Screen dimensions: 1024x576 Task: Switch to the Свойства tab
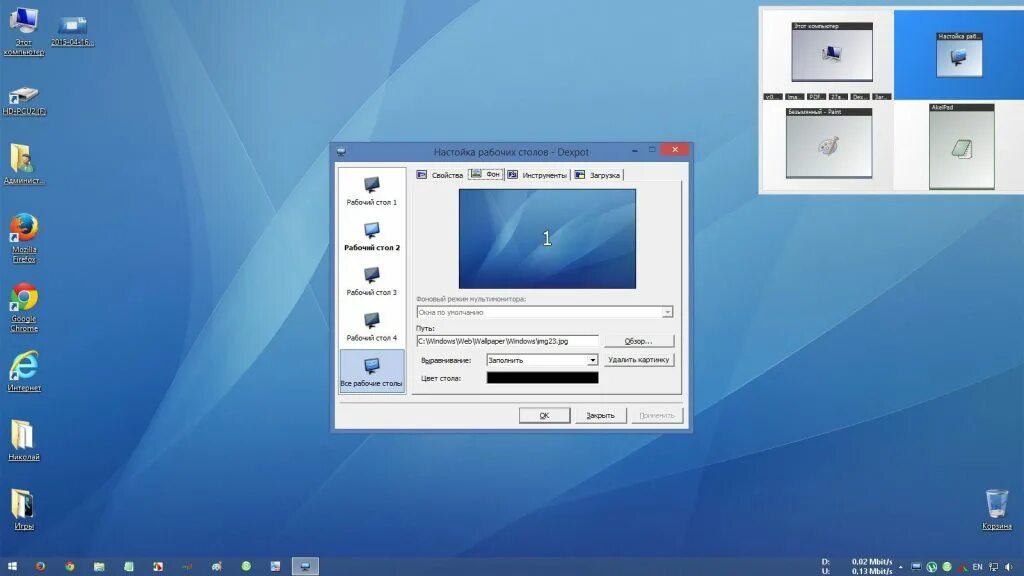440,175
